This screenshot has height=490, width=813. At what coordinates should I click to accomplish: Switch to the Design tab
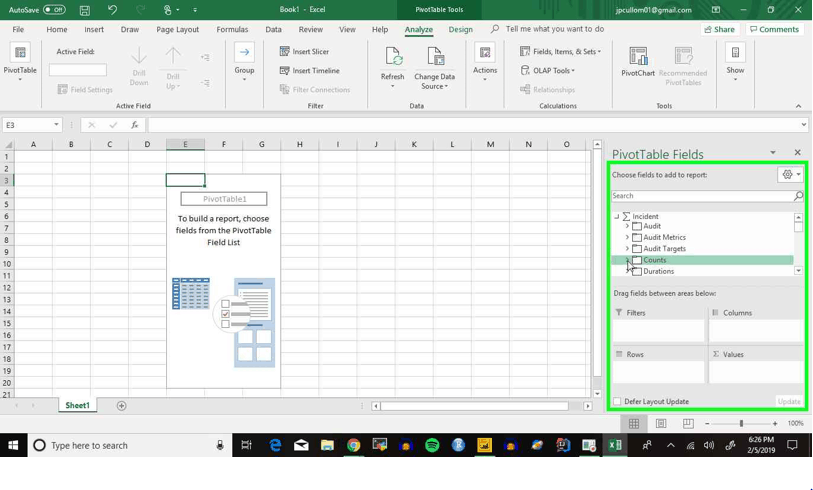click(460, 30)
